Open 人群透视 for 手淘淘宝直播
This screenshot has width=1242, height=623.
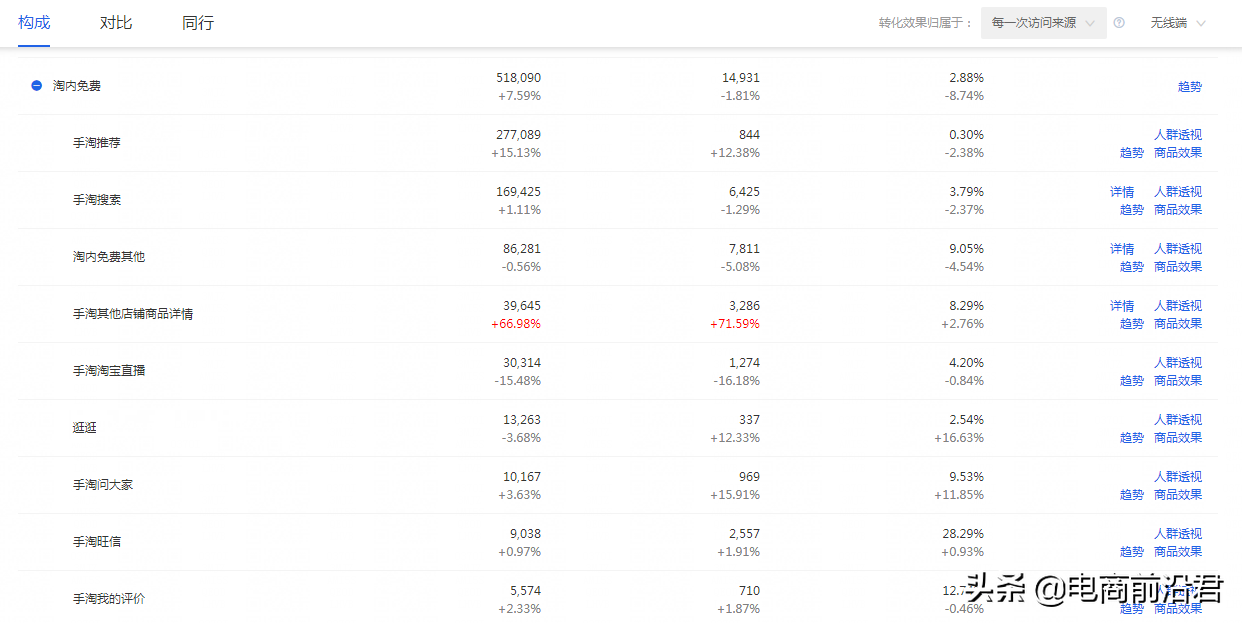(1178, 362)
